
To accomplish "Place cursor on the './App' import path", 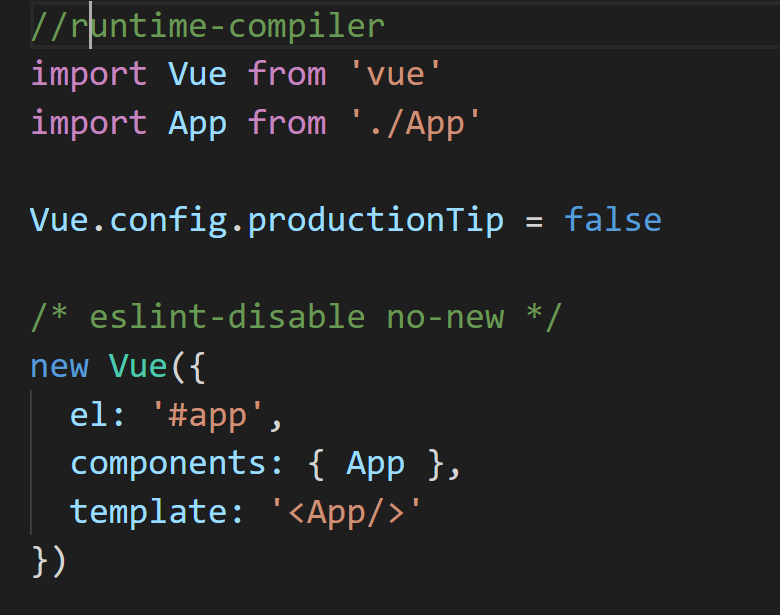I will click(x=413, y=123).
